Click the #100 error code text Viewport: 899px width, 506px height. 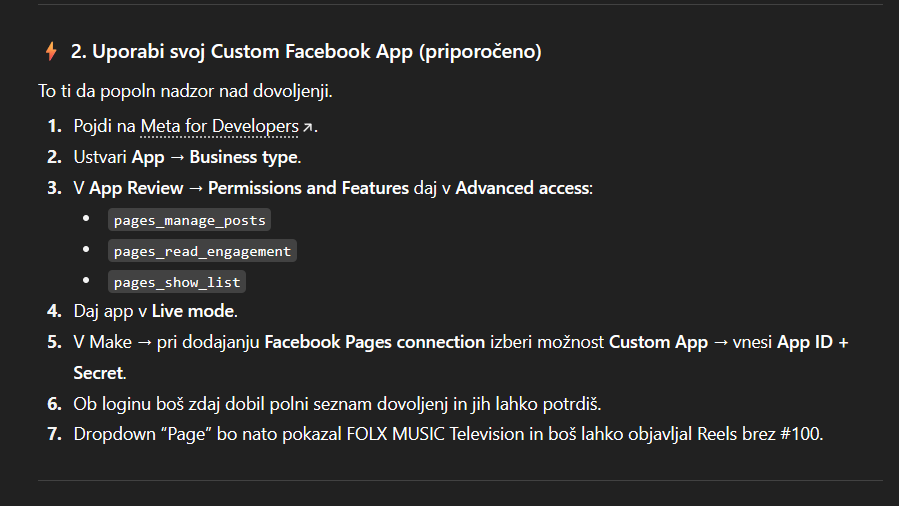(800, 434)
